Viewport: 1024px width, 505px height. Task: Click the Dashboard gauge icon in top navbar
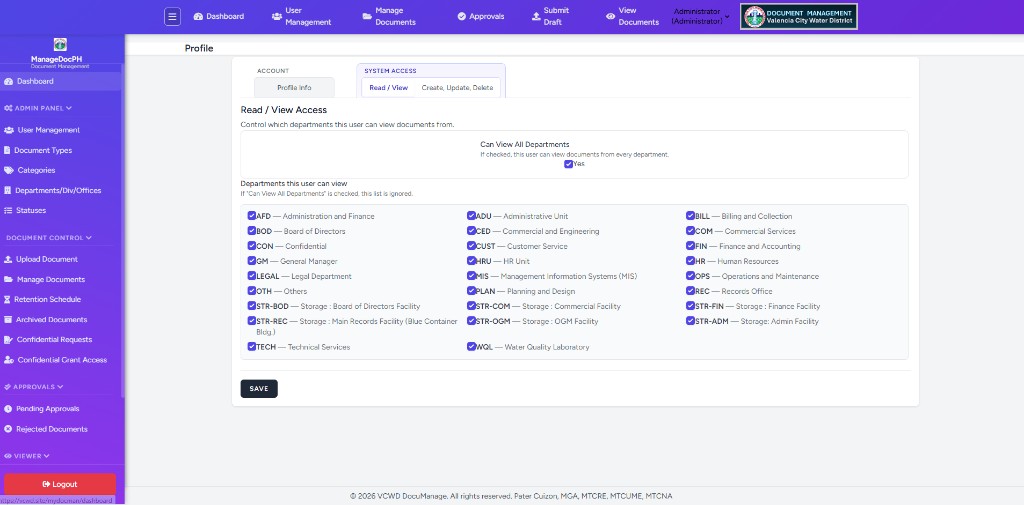pos(199,16)
